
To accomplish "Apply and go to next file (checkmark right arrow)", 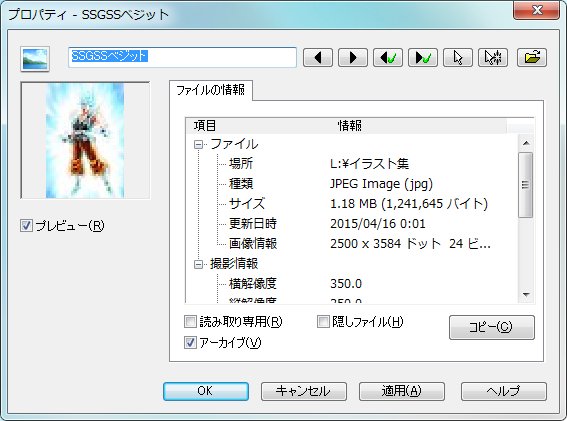I will [x=423, y=58].
